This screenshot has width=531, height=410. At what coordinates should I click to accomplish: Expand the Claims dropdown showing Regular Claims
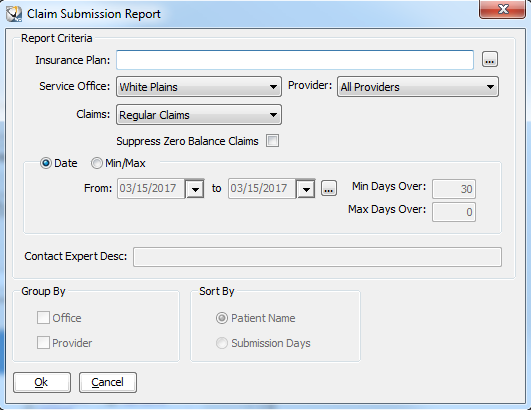coord(199,115)
